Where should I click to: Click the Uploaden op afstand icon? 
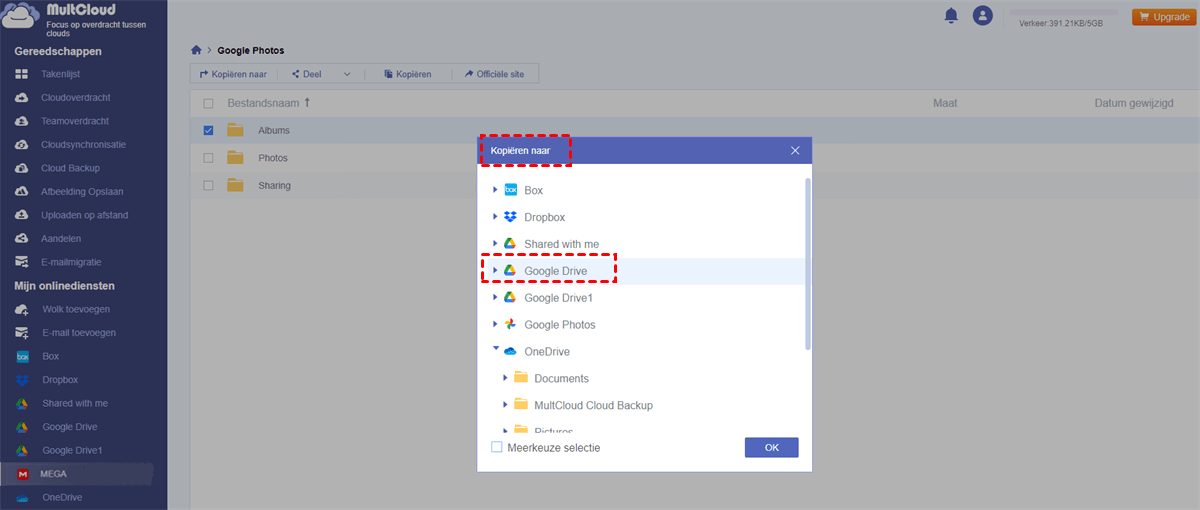point(21,215)
